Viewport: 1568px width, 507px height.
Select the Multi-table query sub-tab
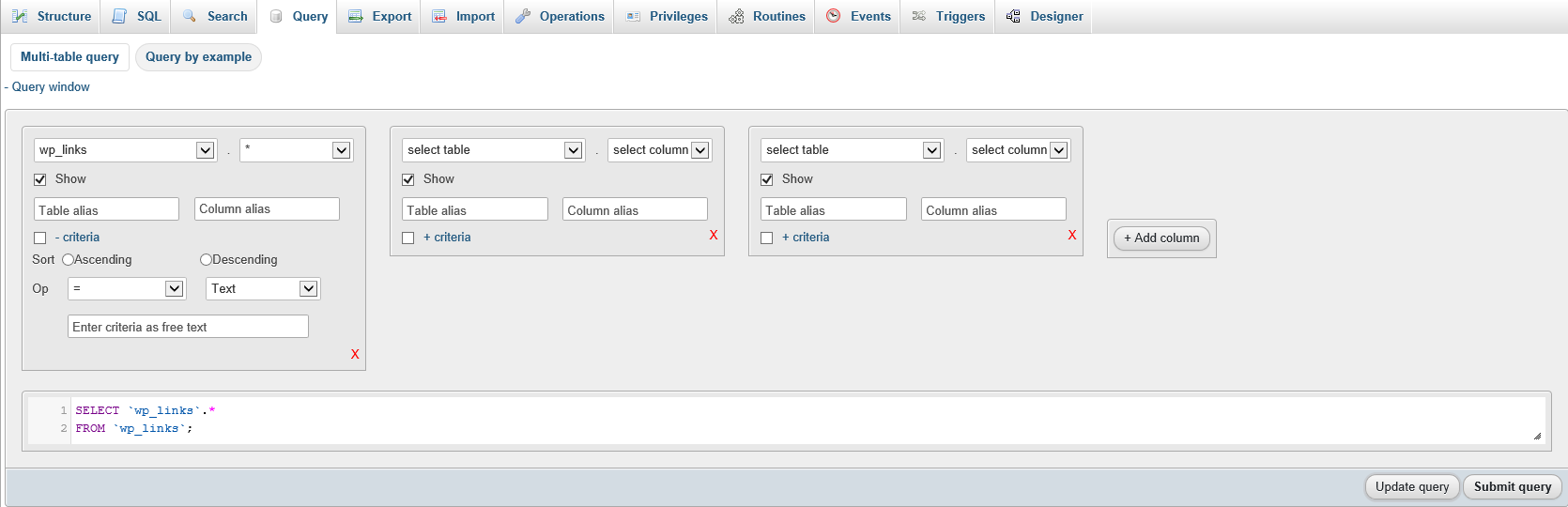tap(69, 57)
